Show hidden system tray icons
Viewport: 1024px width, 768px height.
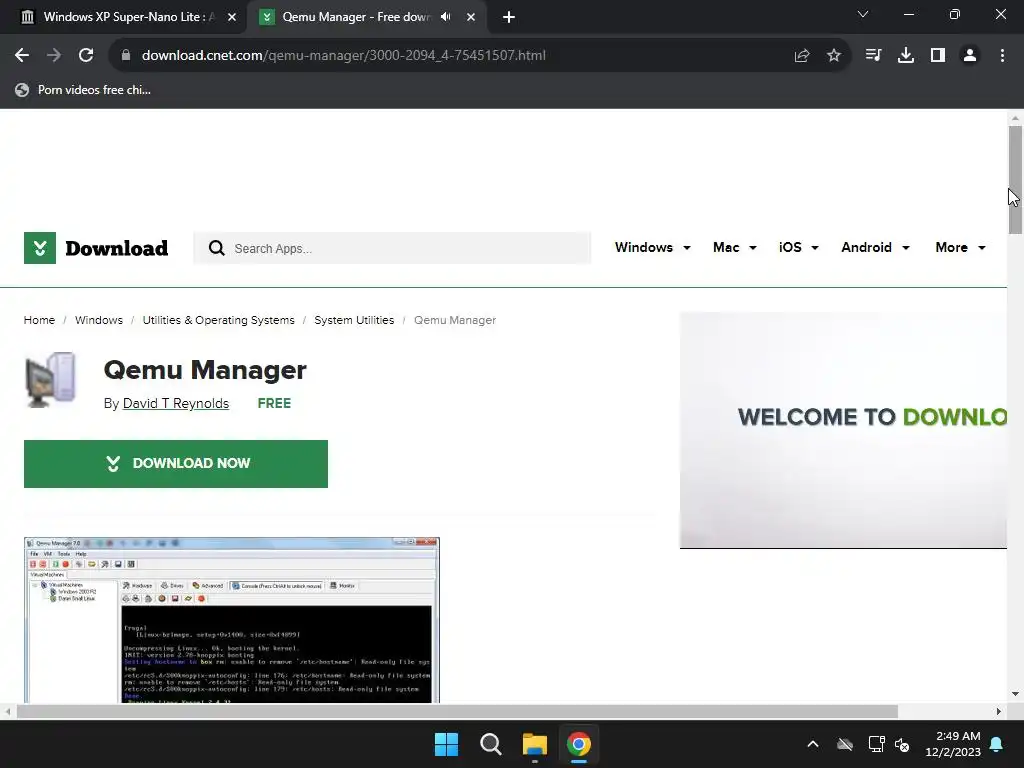(813, 744)
